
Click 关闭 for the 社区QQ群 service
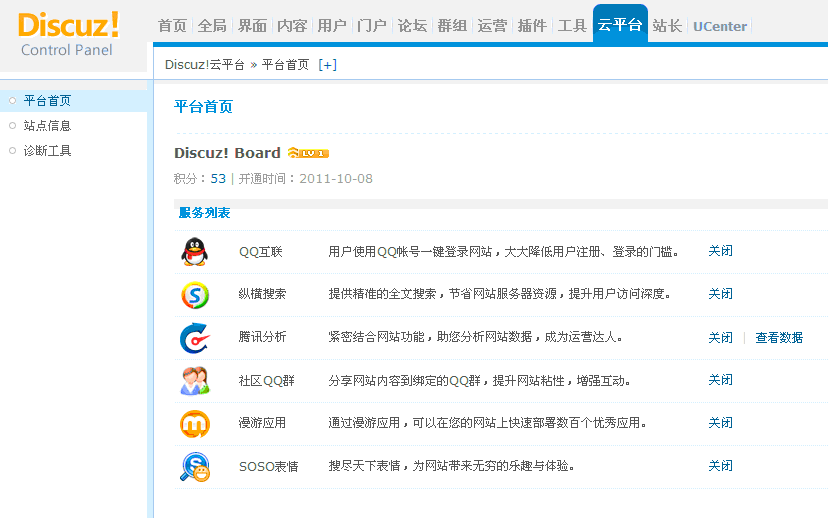tap(720, 380)
